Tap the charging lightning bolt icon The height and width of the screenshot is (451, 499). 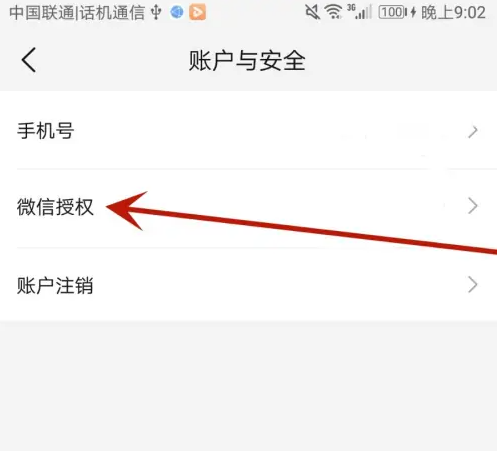pyautogui.click(x=413, y=13)
